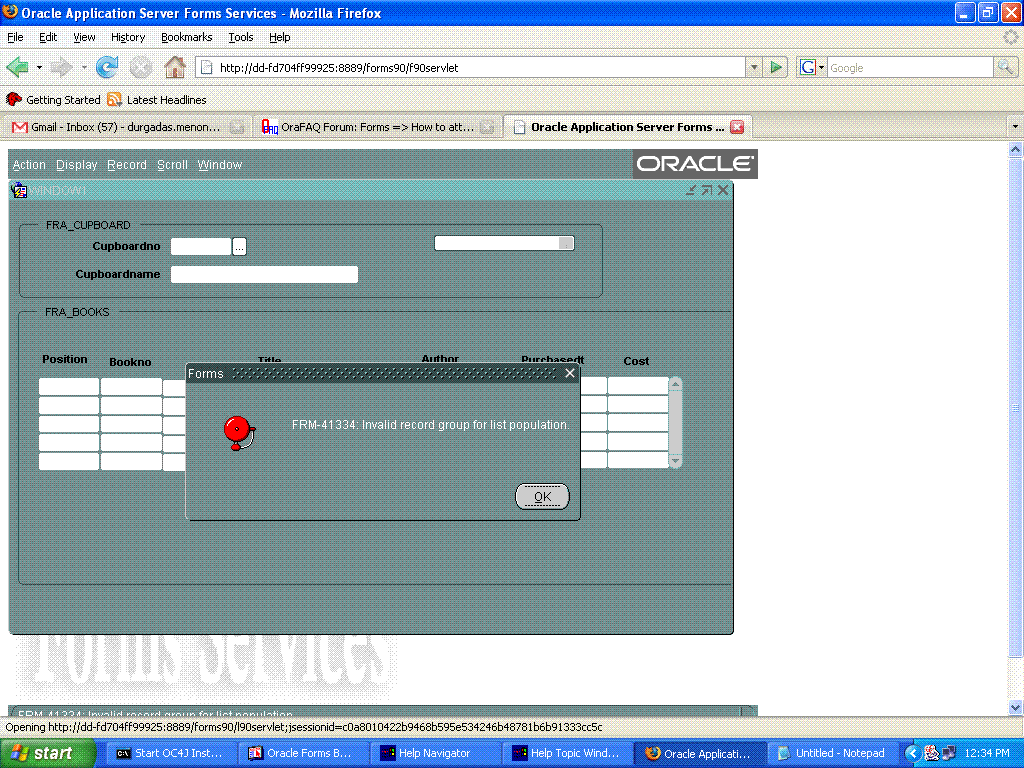Click the Forms window icon
1024x768 pixels.
coord(19,190)
